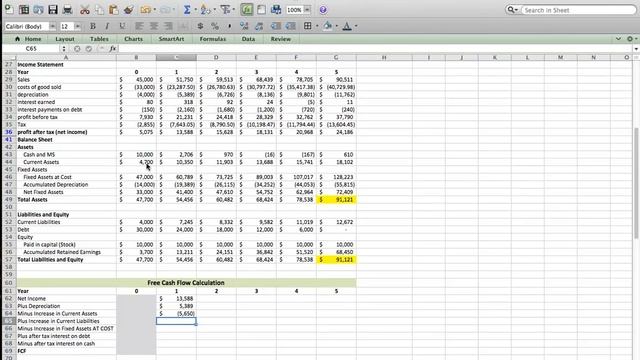The height and width of the screenshot is (360, 640).
Task: Toggle underline formatting
Action: click(122, 26)
